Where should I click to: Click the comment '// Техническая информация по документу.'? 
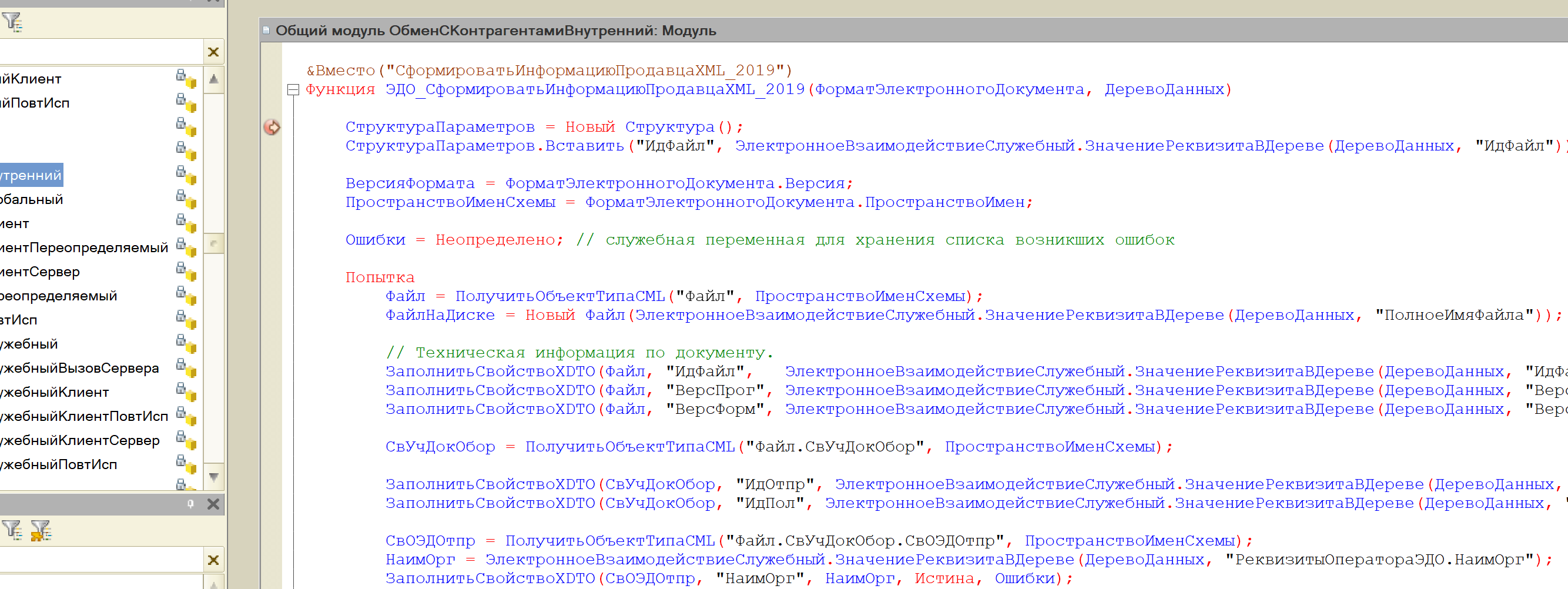[x=579, y=353]
